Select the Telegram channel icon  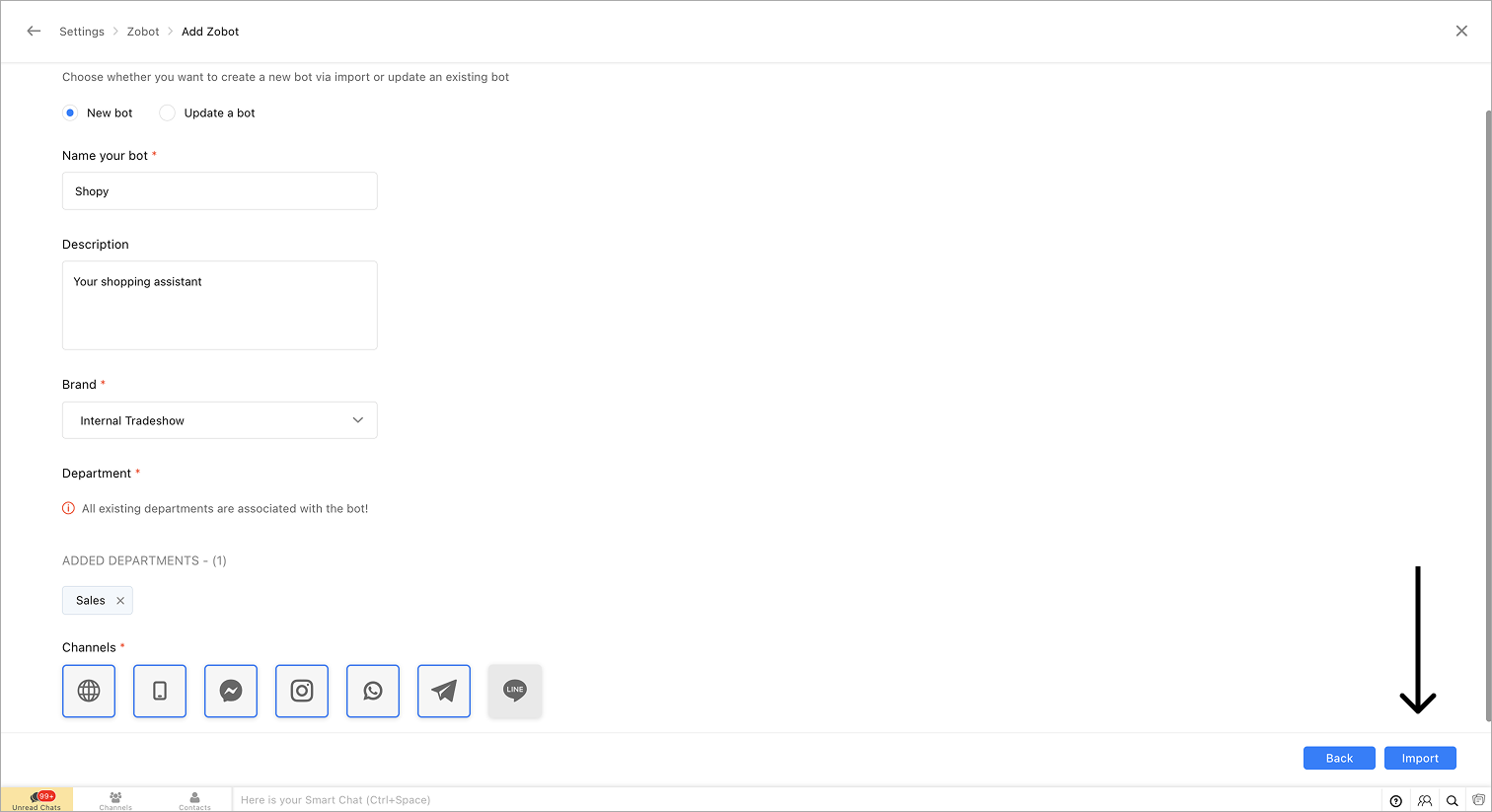point(444,691)
